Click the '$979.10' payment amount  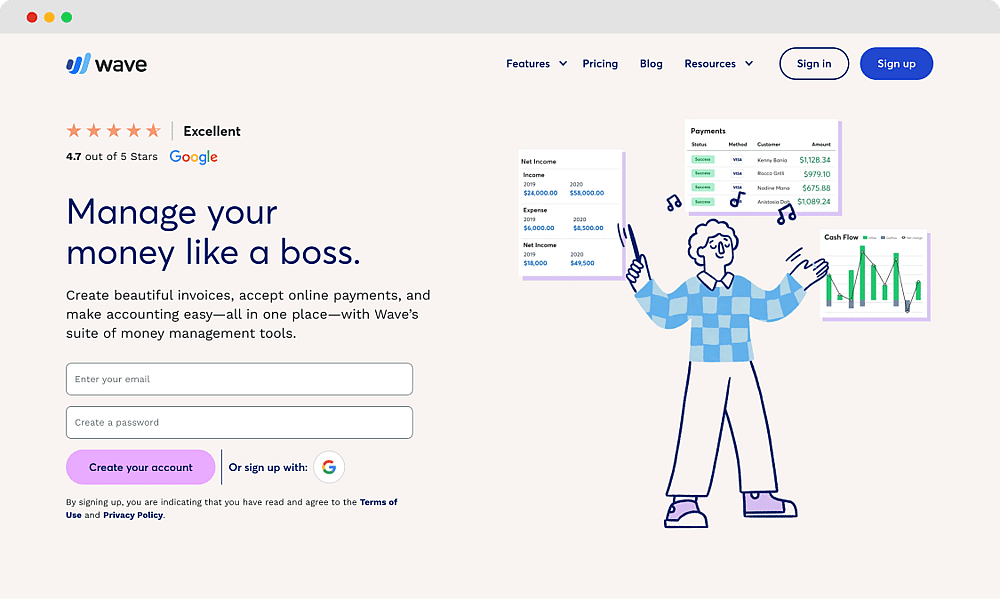[x=817, y=174]
